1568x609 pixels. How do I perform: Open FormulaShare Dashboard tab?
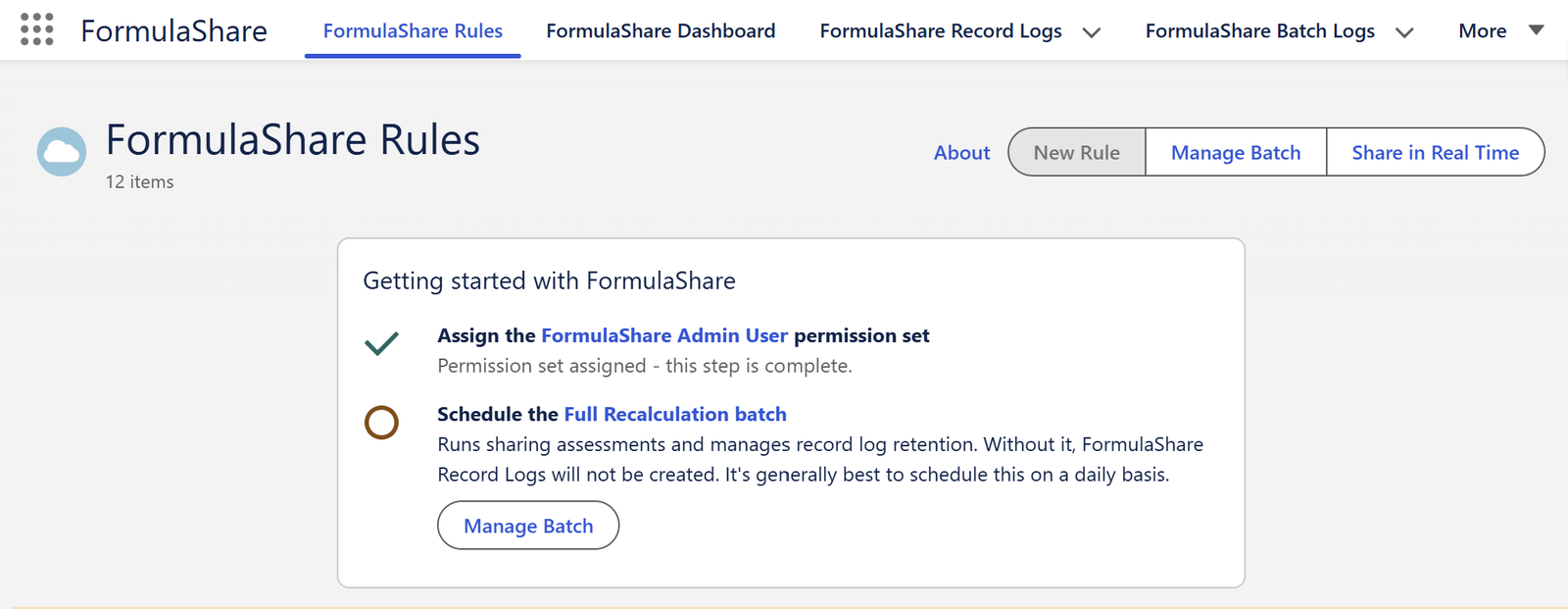point(661,30)
